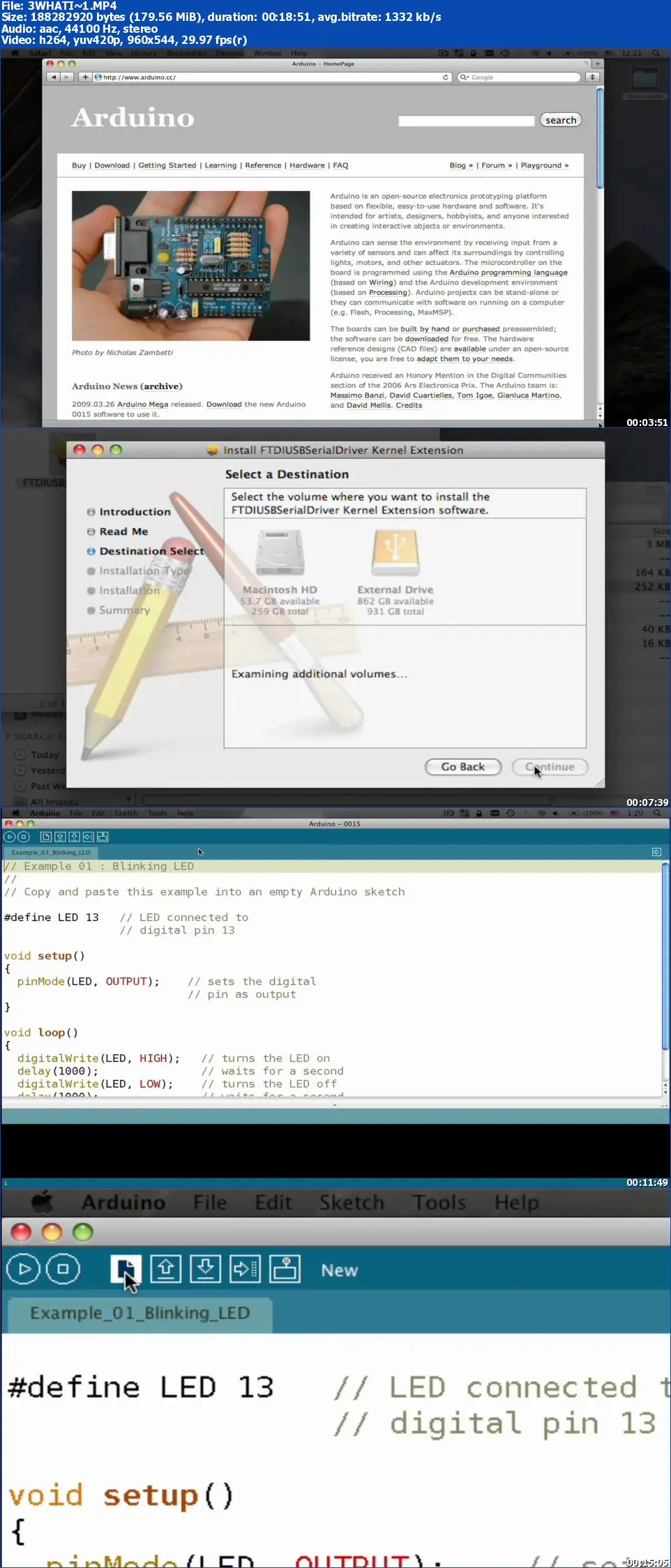This screenshot has height=1568, width=671.
Task: Click the small Verify icon in Arduino - 0015 window
Action: [x=9, y=837]
